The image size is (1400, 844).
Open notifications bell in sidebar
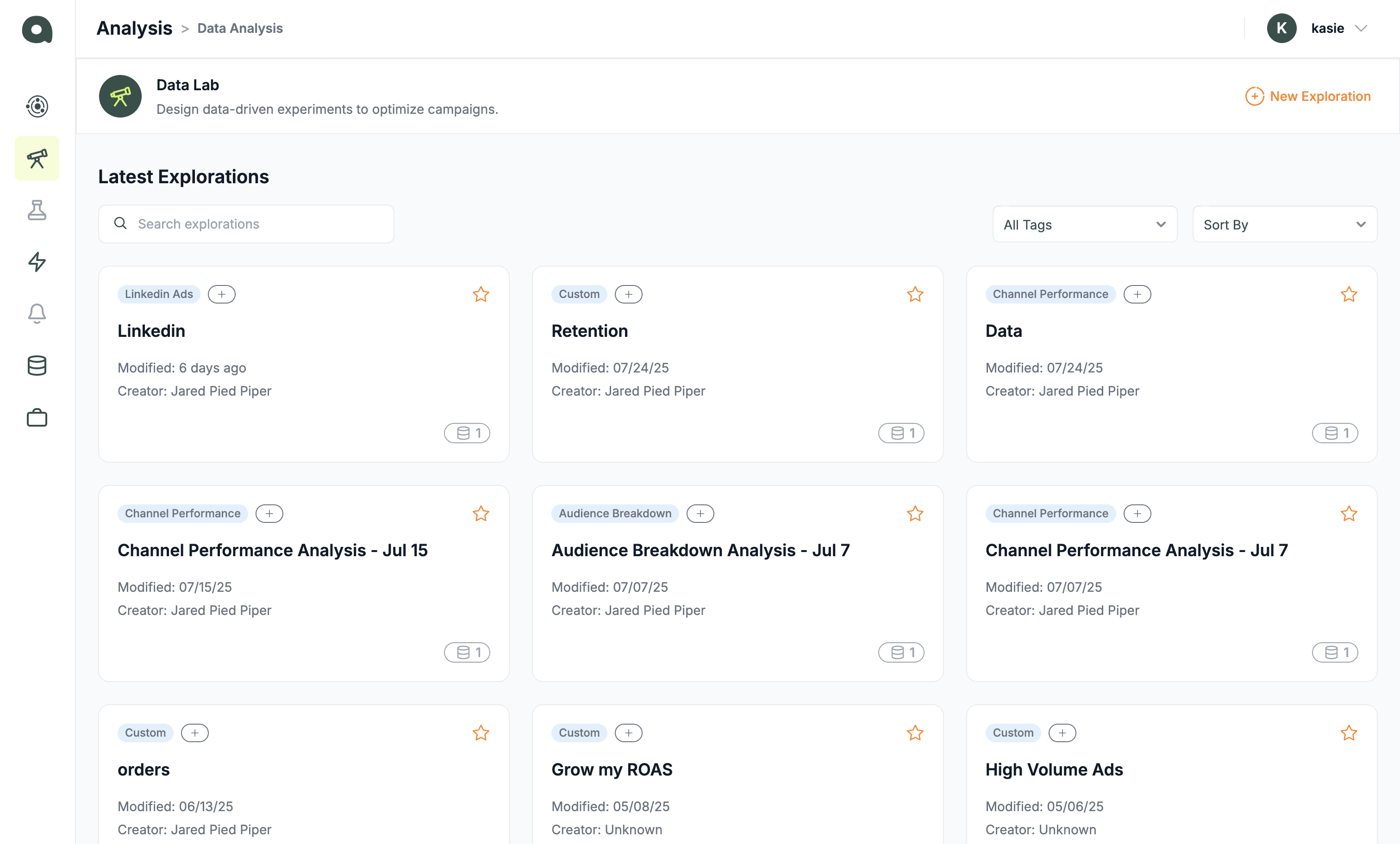click(37, 314)
